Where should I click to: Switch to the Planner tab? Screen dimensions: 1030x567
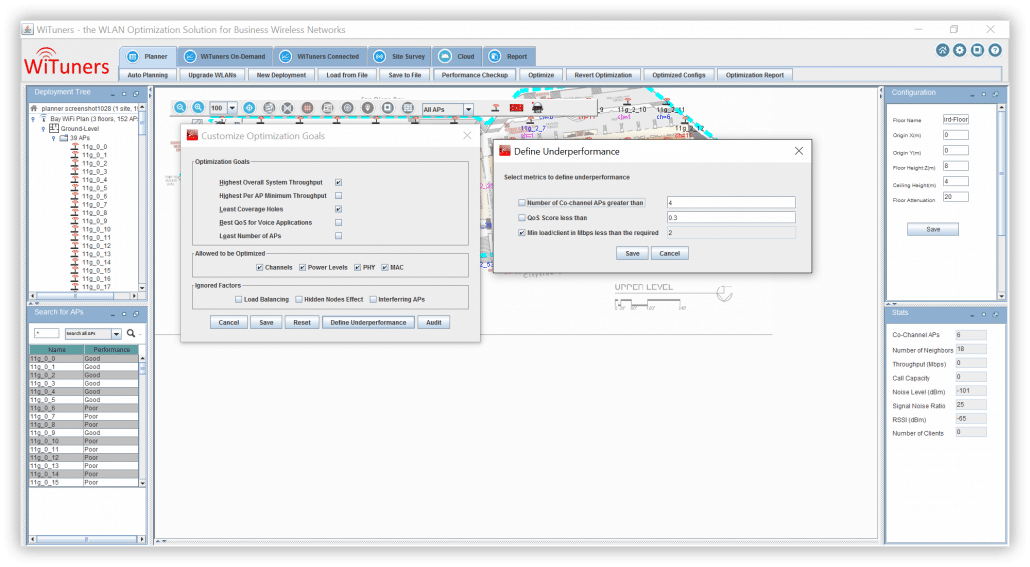(x=148, y=57)
